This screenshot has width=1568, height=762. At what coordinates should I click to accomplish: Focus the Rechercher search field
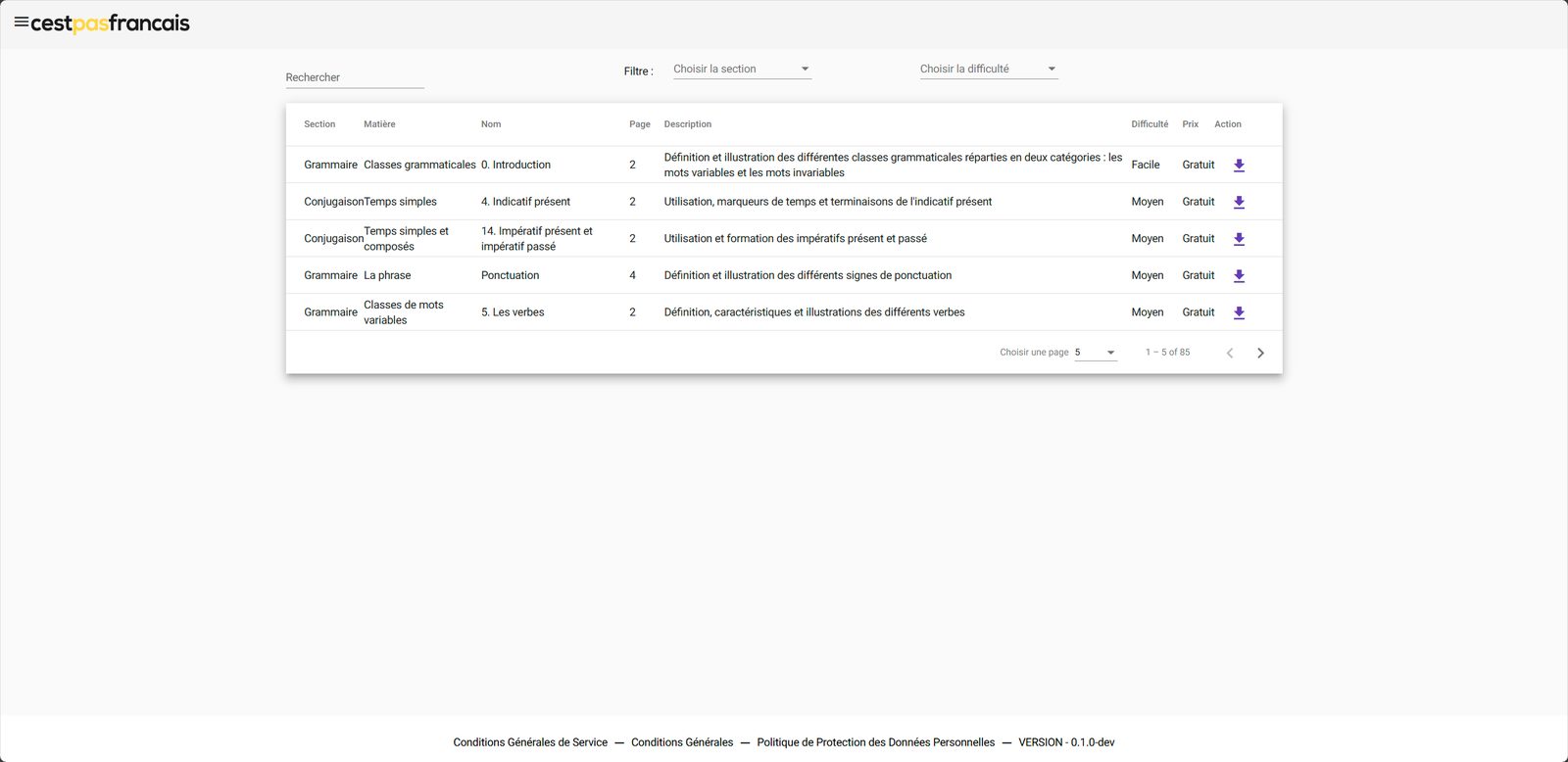click(x=355, y=77)
